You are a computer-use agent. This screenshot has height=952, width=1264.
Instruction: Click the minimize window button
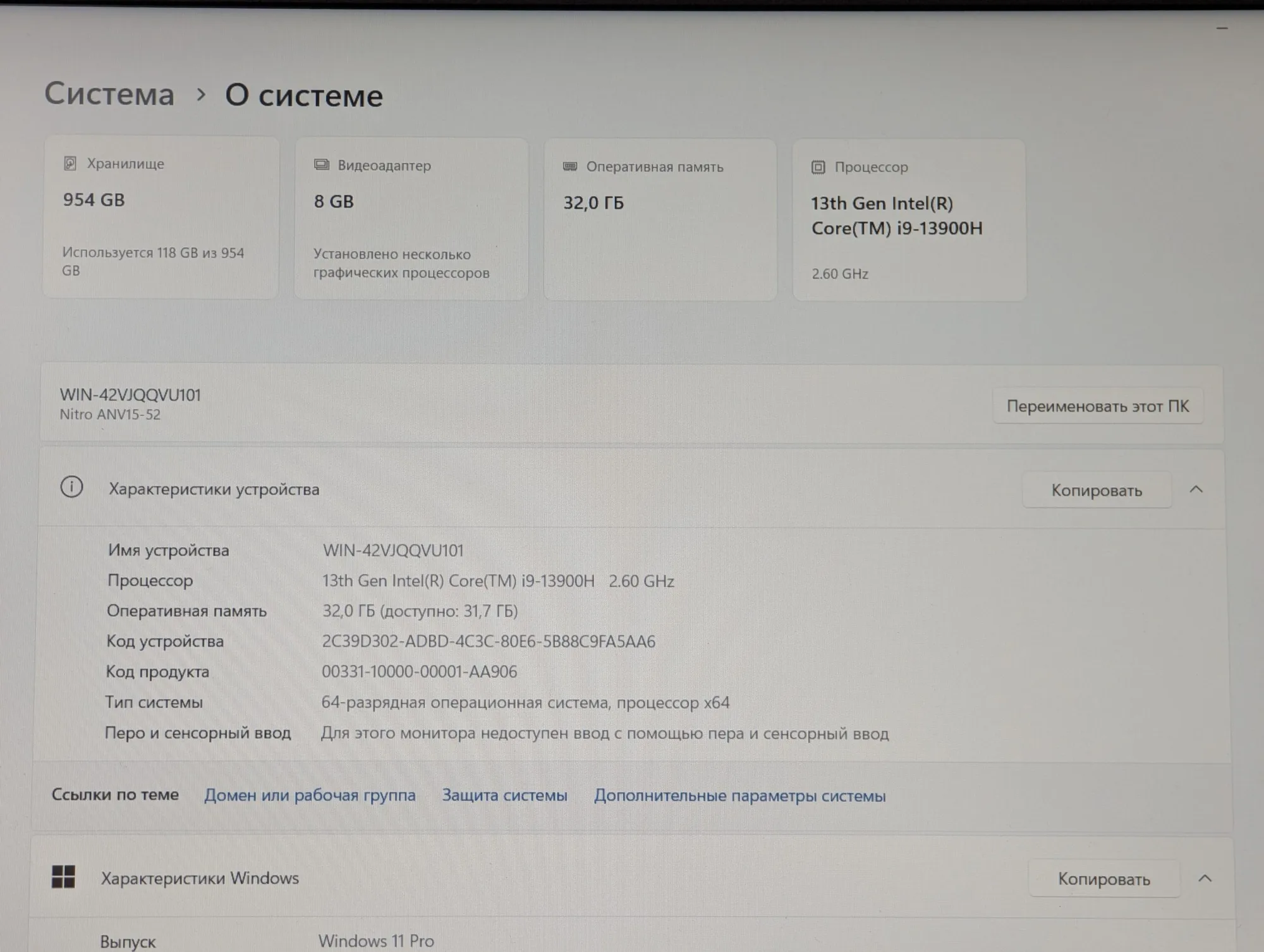pos(1222,28)
